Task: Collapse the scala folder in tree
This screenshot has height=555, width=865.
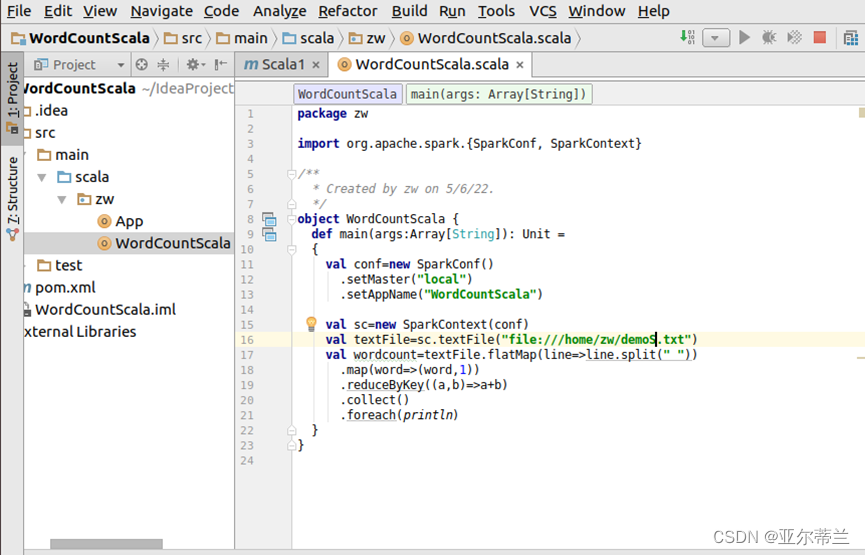Action: pyautogui.click(x=42, y=178)
